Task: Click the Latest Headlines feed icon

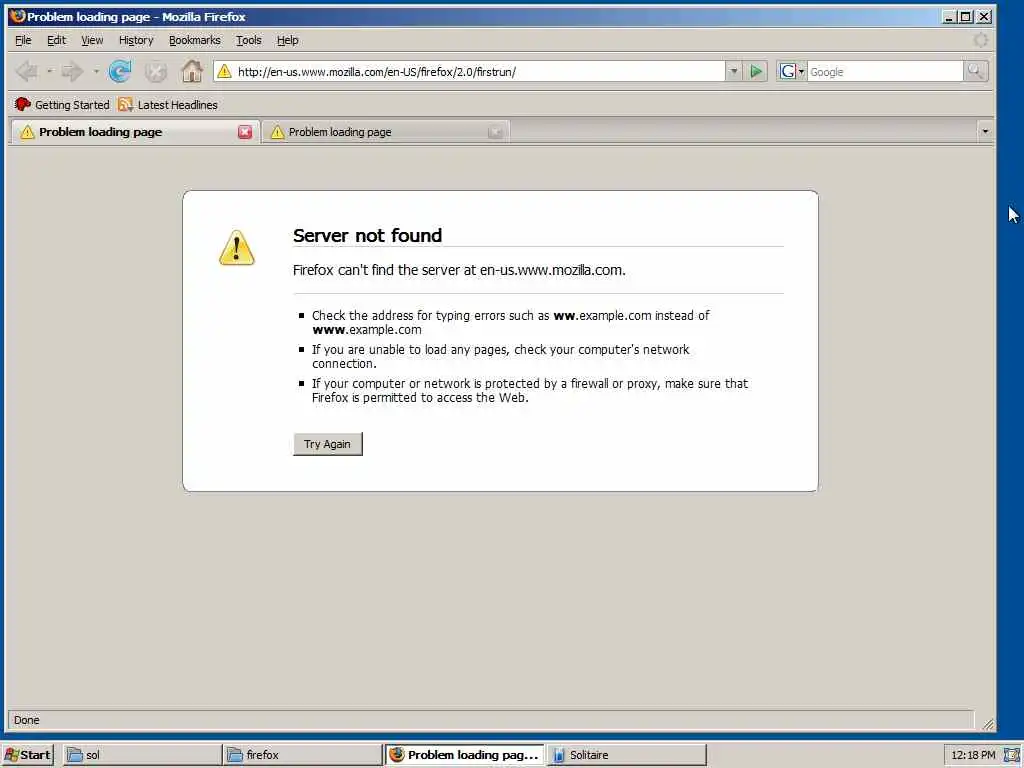Action: coord(125,104)
